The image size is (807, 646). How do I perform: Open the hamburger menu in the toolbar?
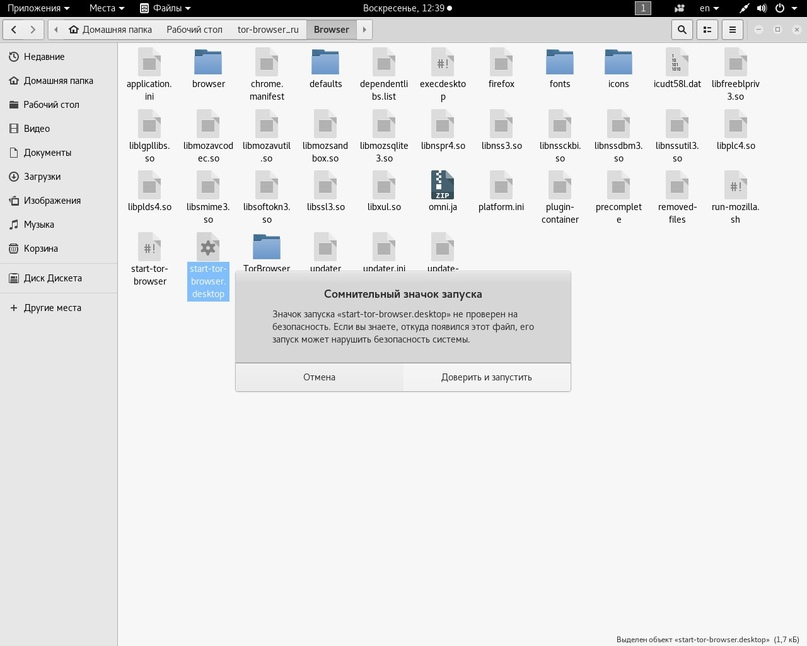coord(732,30)
